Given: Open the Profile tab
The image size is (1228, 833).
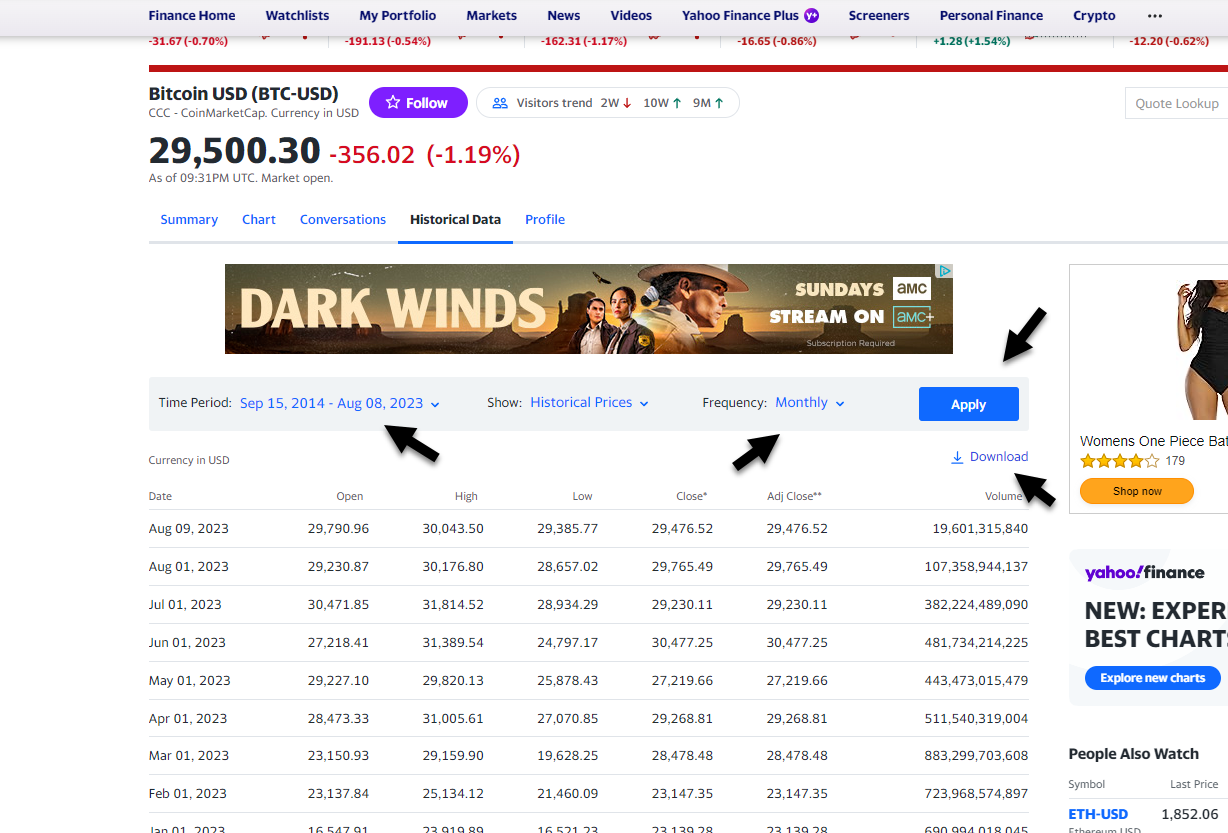Looking at the screenshot, I should point(545,220).
